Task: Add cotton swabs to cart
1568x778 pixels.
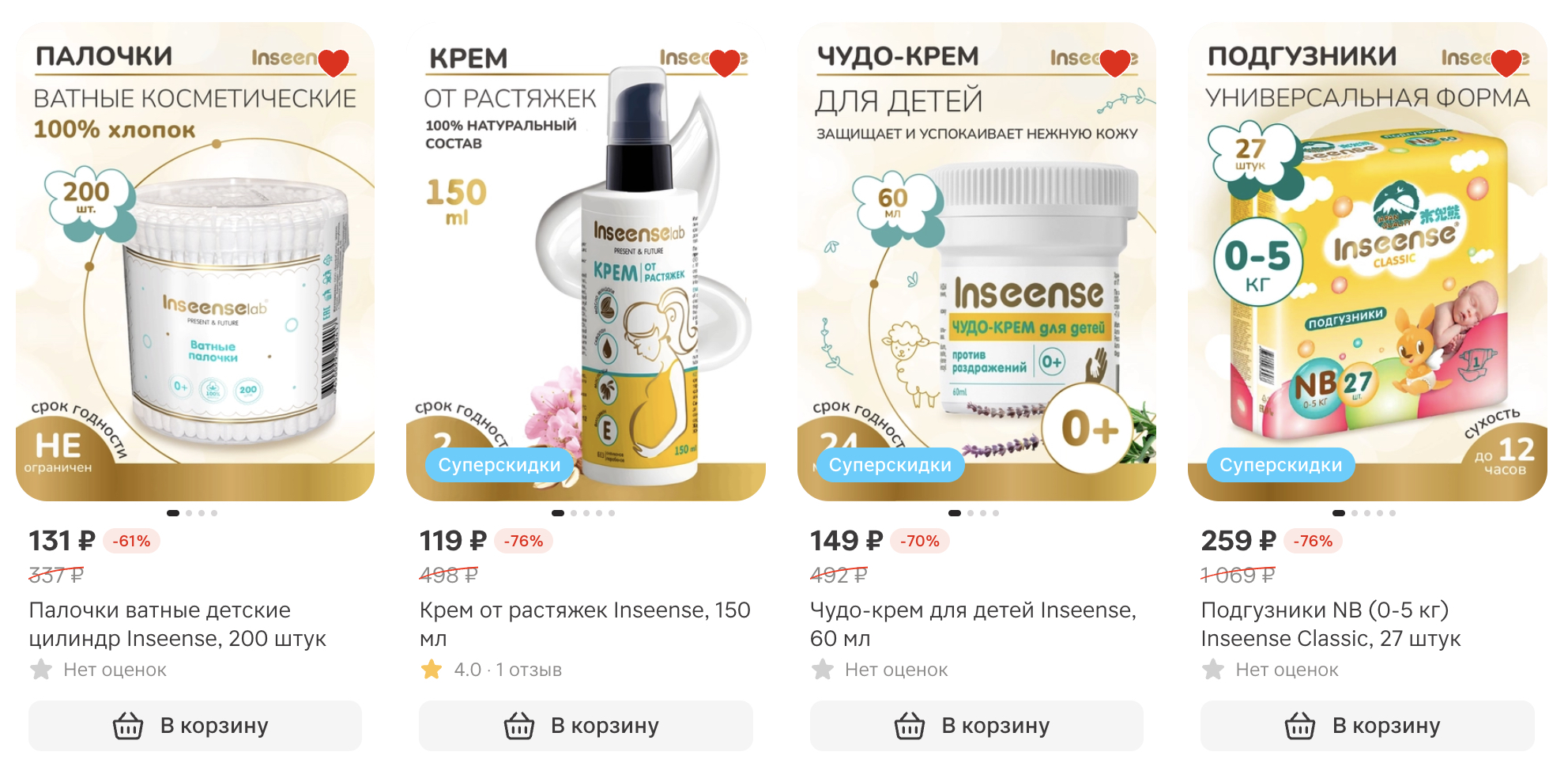Action: 195,726
